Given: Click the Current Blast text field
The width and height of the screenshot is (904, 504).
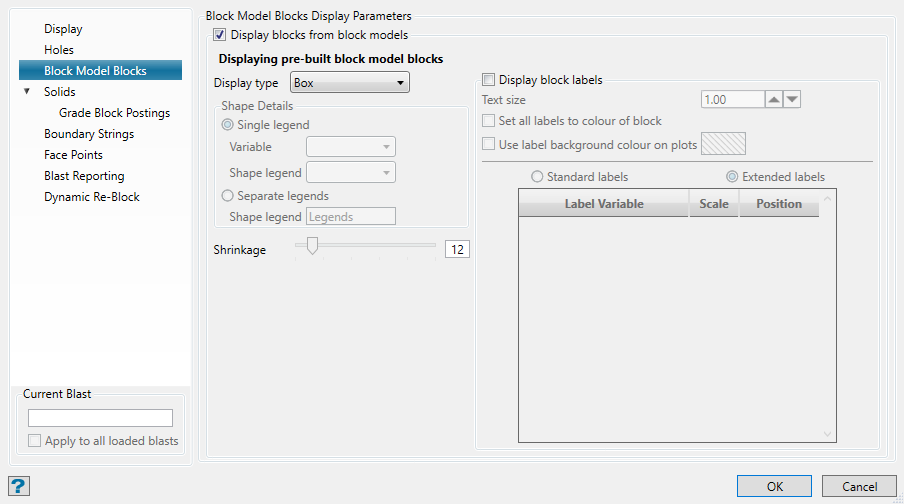Looking at the screenshot, I should [x=100, y=418].
